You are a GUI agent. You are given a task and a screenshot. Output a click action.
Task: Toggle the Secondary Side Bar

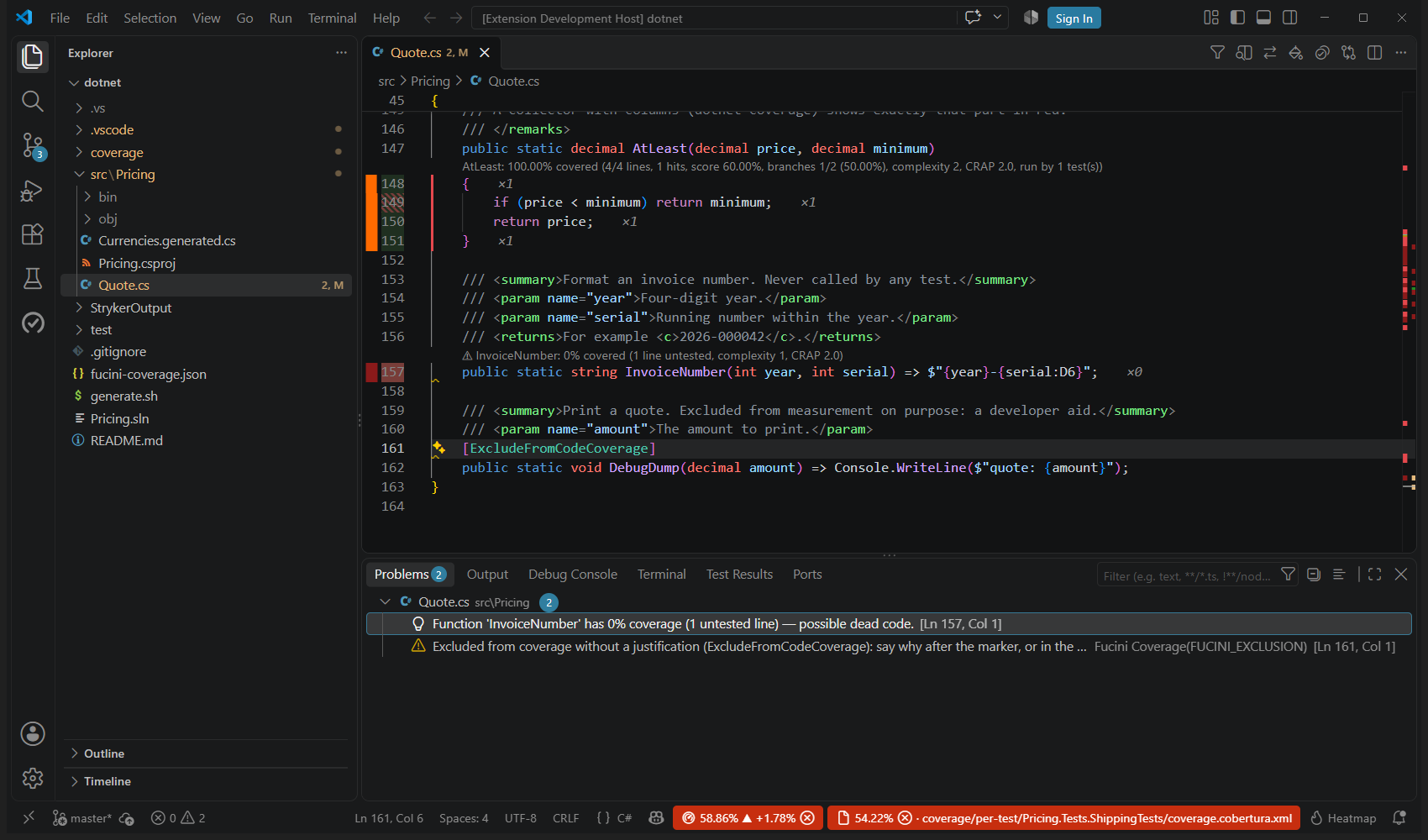coord(1290,18)
